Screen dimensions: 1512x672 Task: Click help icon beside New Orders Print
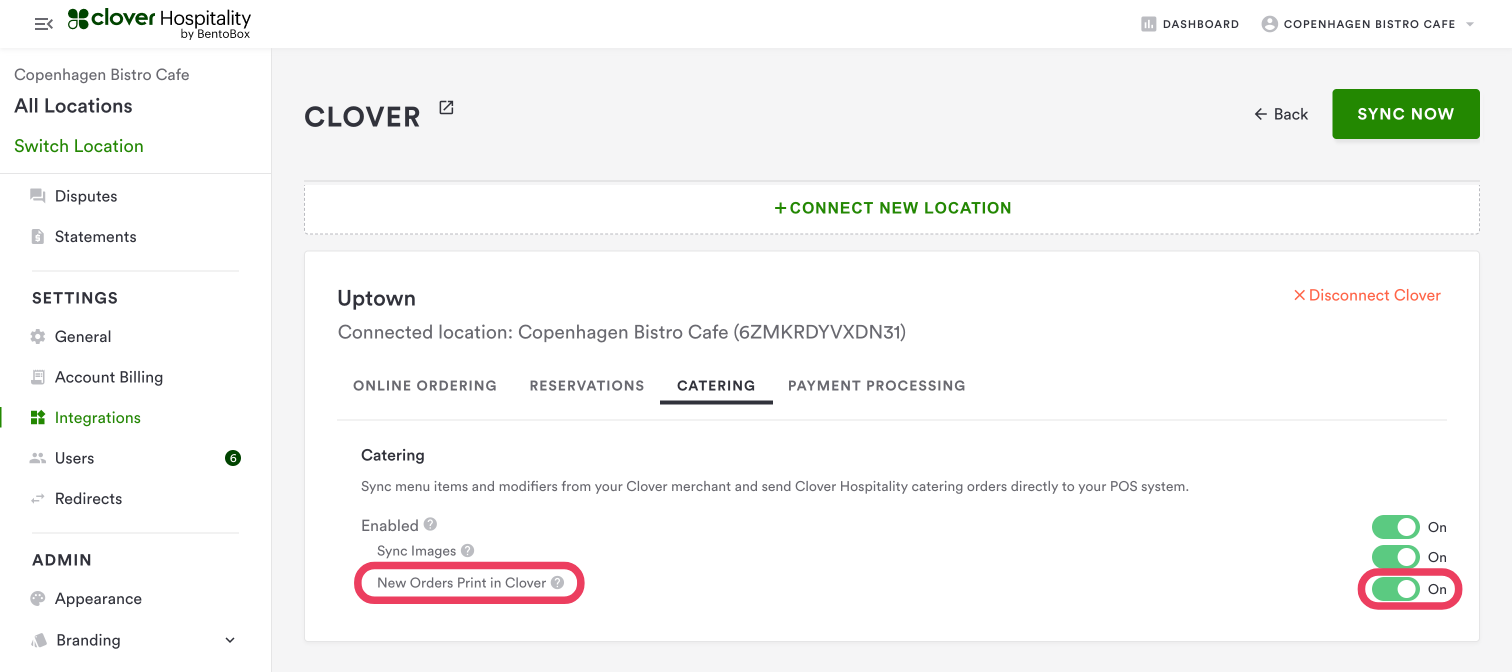557,583
